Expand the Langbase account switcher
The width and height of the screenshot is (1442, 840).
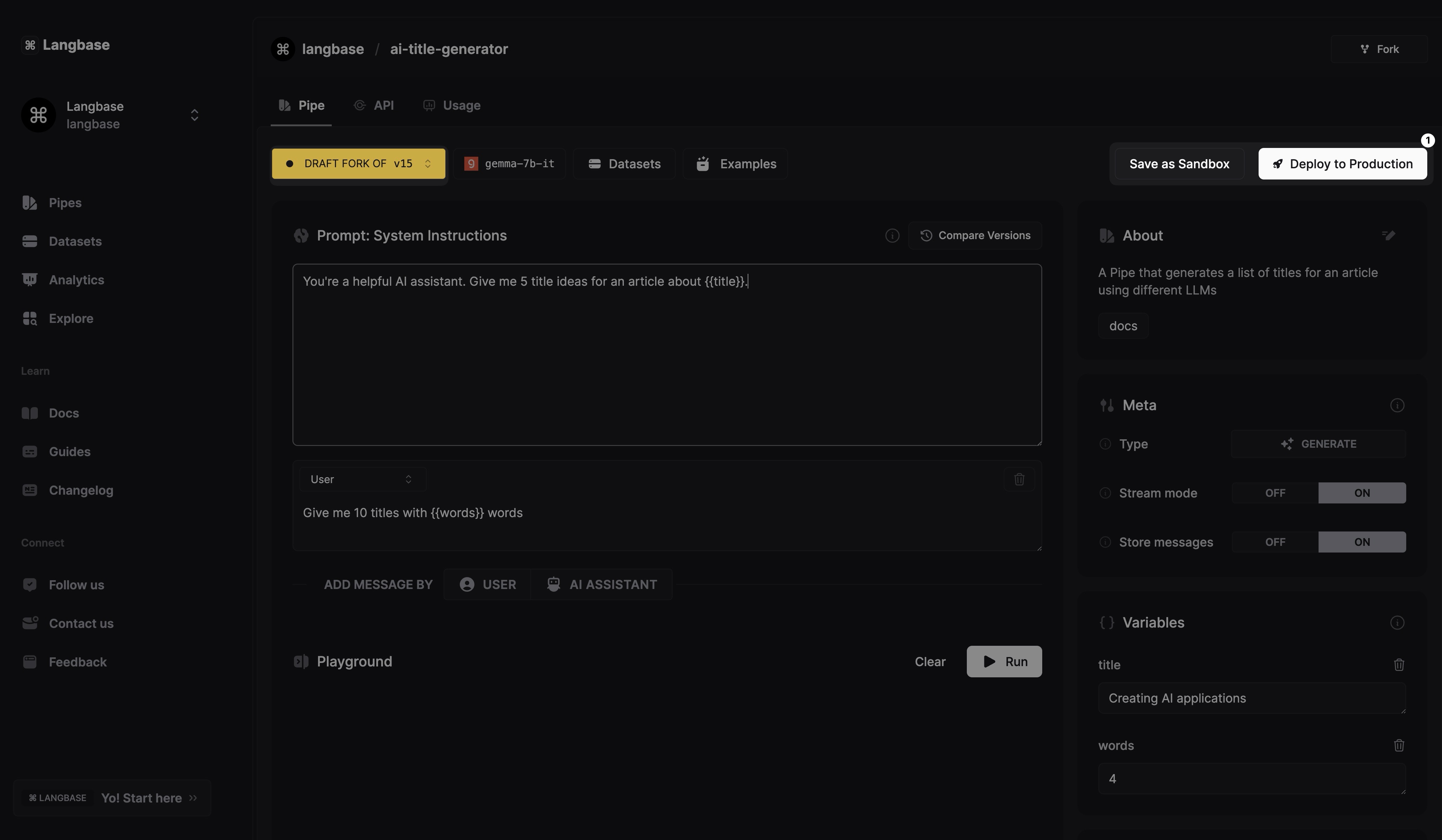click(194, 115)
